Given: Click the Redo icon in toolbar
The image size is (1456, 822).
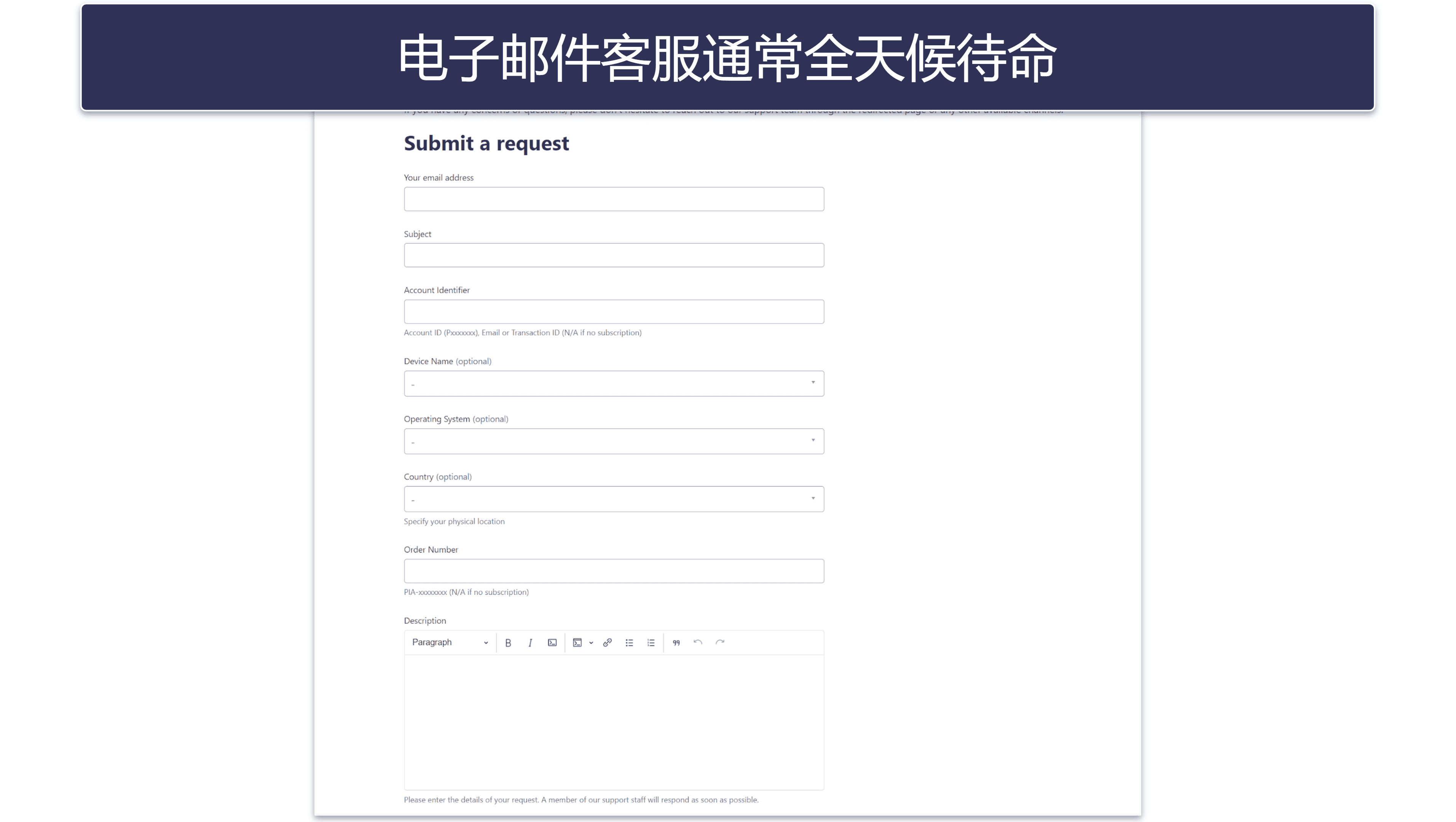Looking at the screenshot, I should (720, 642).
